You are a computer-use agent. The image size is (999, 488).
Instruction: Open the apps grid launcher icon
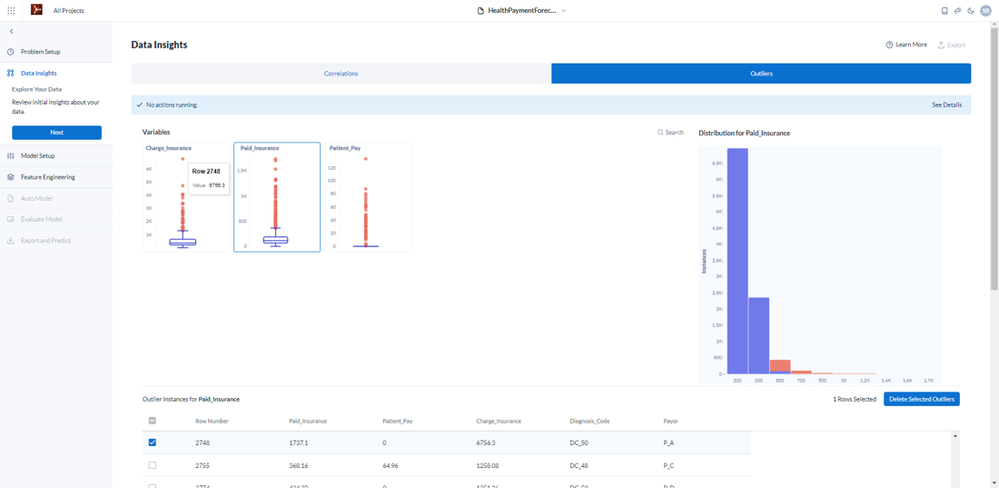[11, 11]
